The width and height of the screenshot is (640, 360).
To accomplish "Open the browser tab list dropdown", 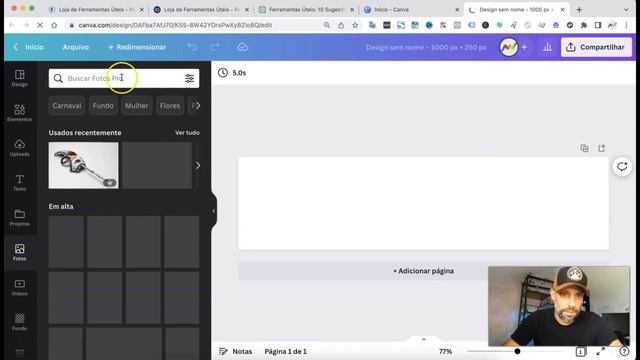I will [626, 9].
